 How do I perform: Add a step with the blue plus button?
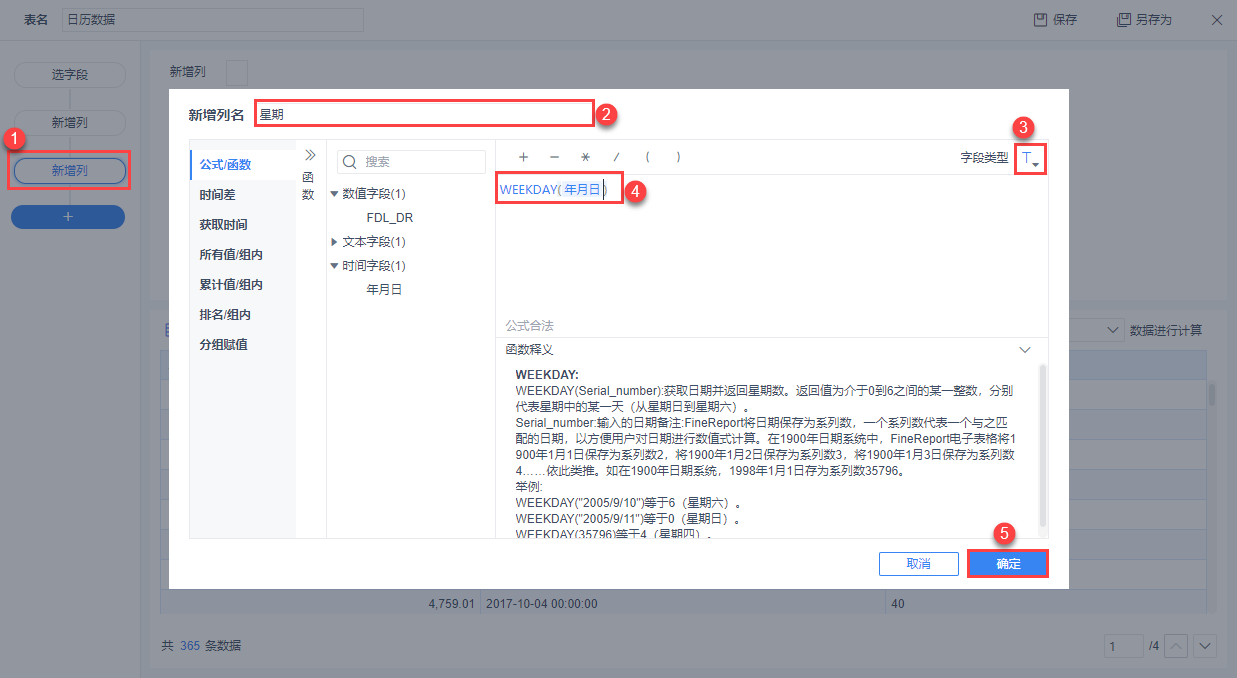coord(68,217)
